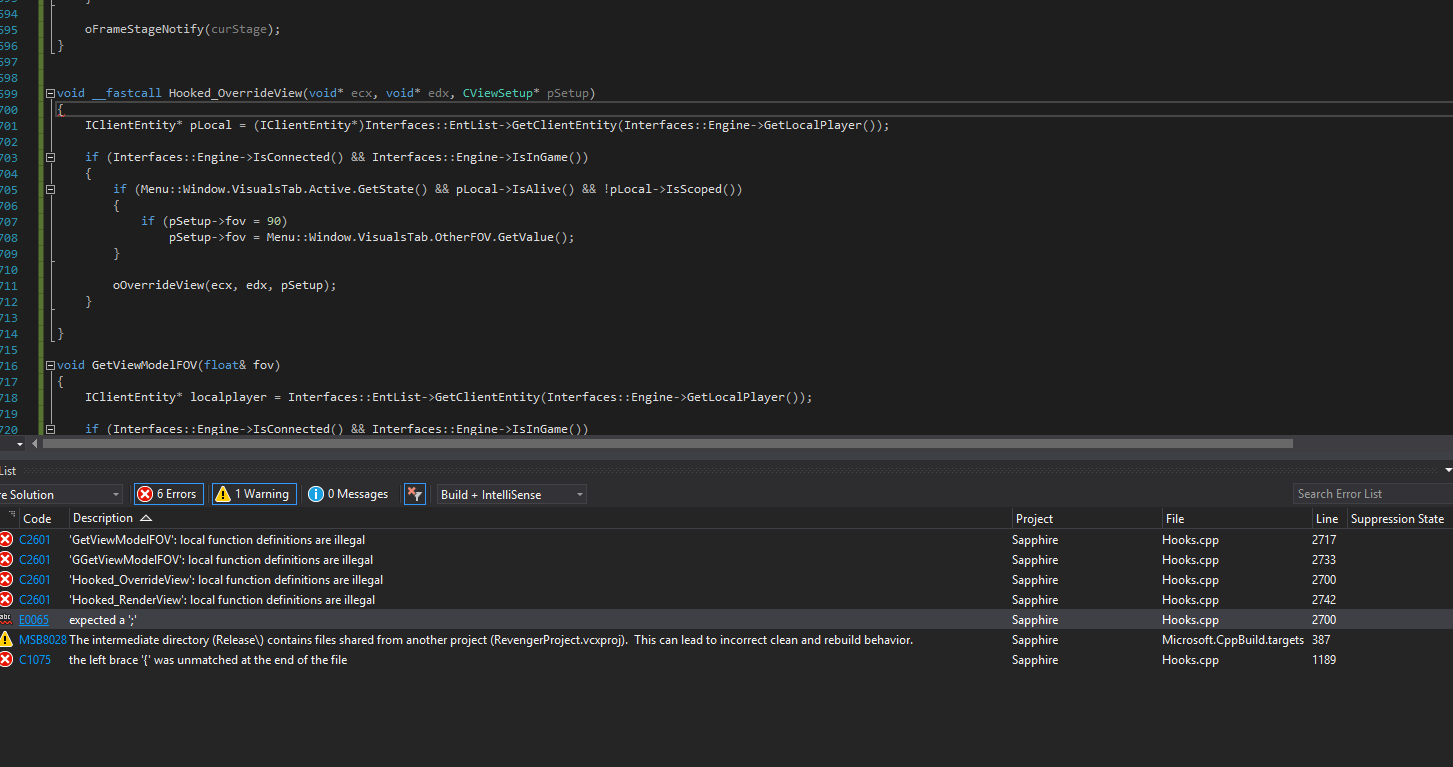Click error icon of GGetViewModelFOV row
This screenshot has width=1453, height=767.
(x=6, y=560)
